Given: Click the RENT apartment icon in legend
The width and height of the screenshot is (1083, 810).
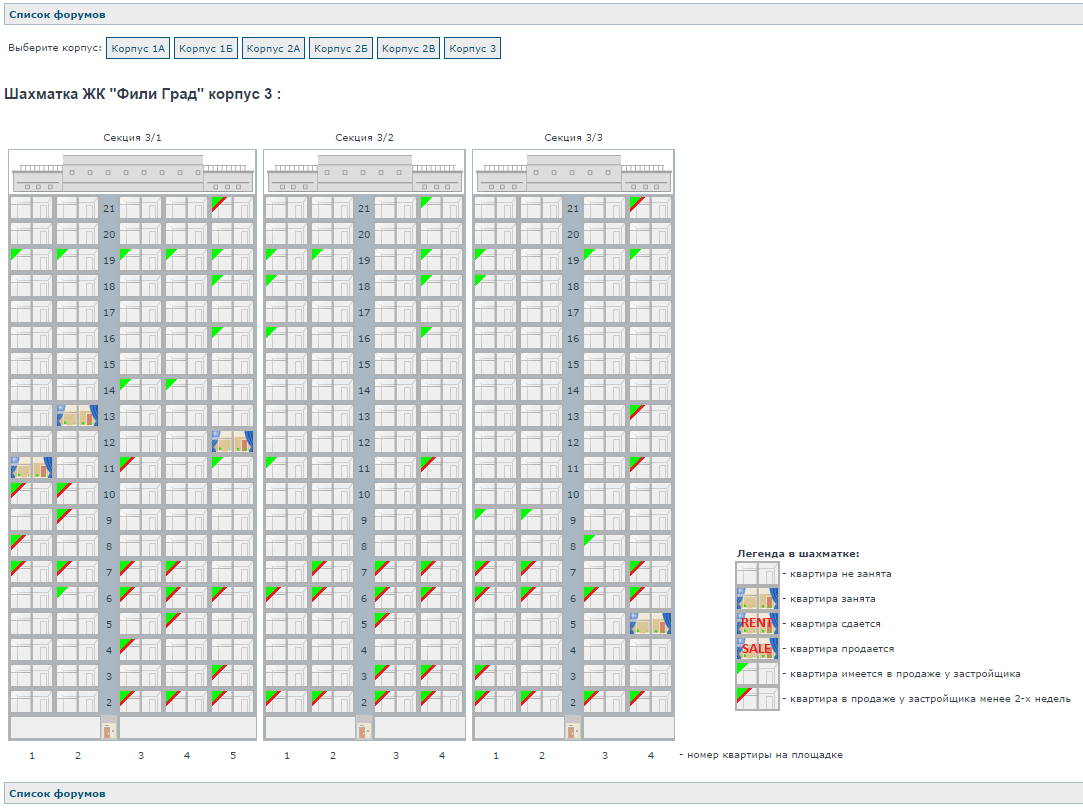Looking at the screenshot, I should point(757,623).
